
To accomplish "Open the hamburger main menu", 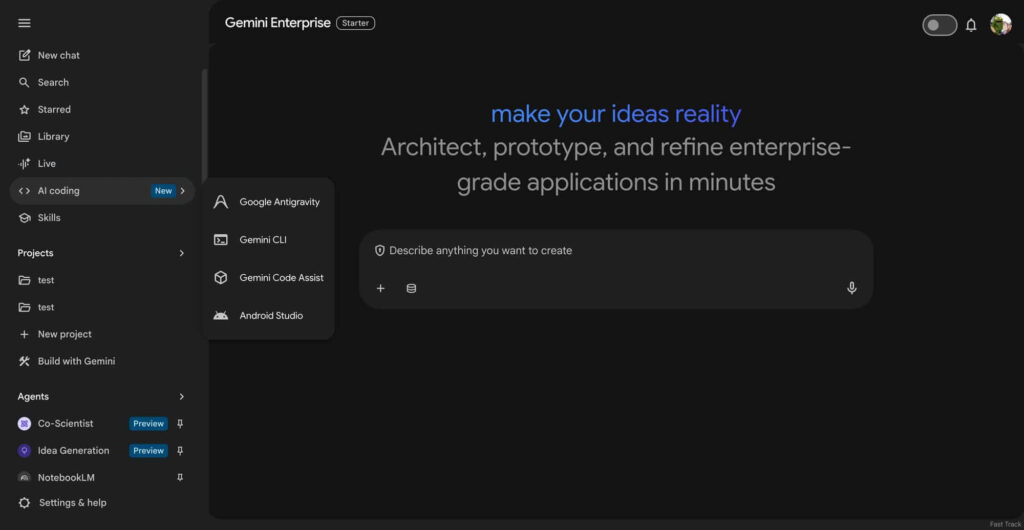I will pyautogui.click(x=24, y=23).
